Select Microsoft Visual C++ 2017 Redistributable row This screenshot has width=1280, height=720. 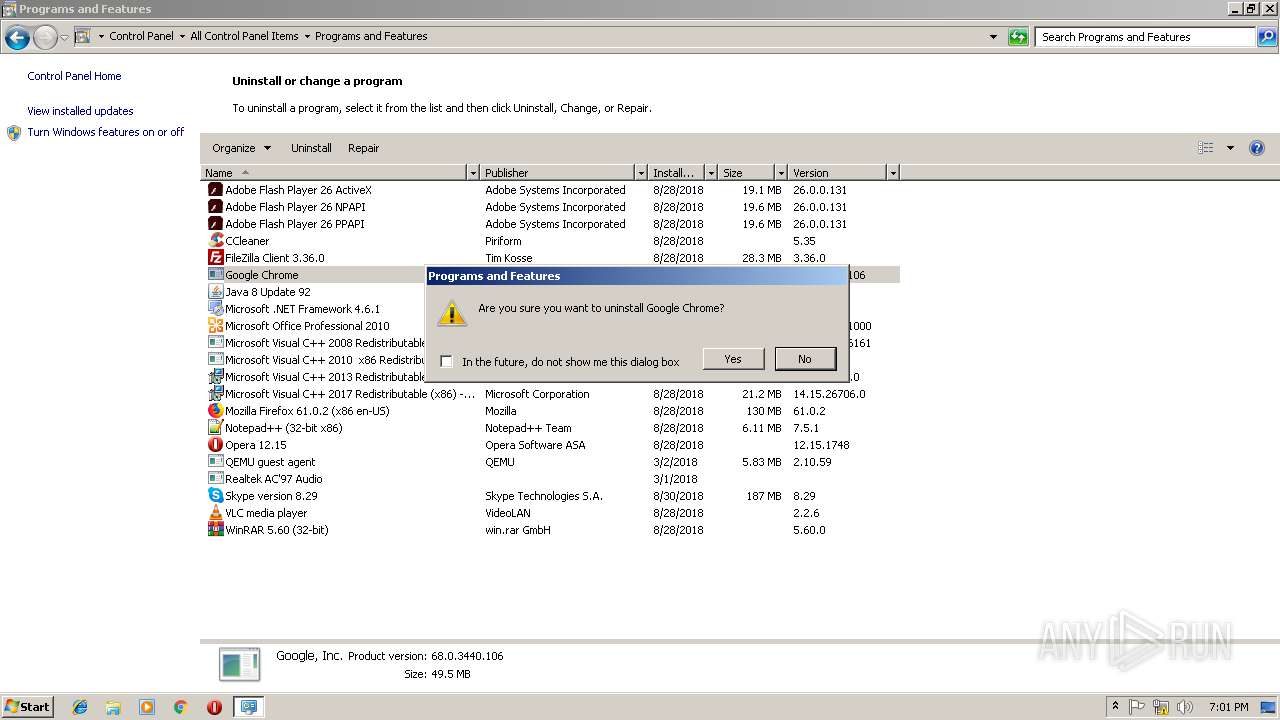(550, 394)
